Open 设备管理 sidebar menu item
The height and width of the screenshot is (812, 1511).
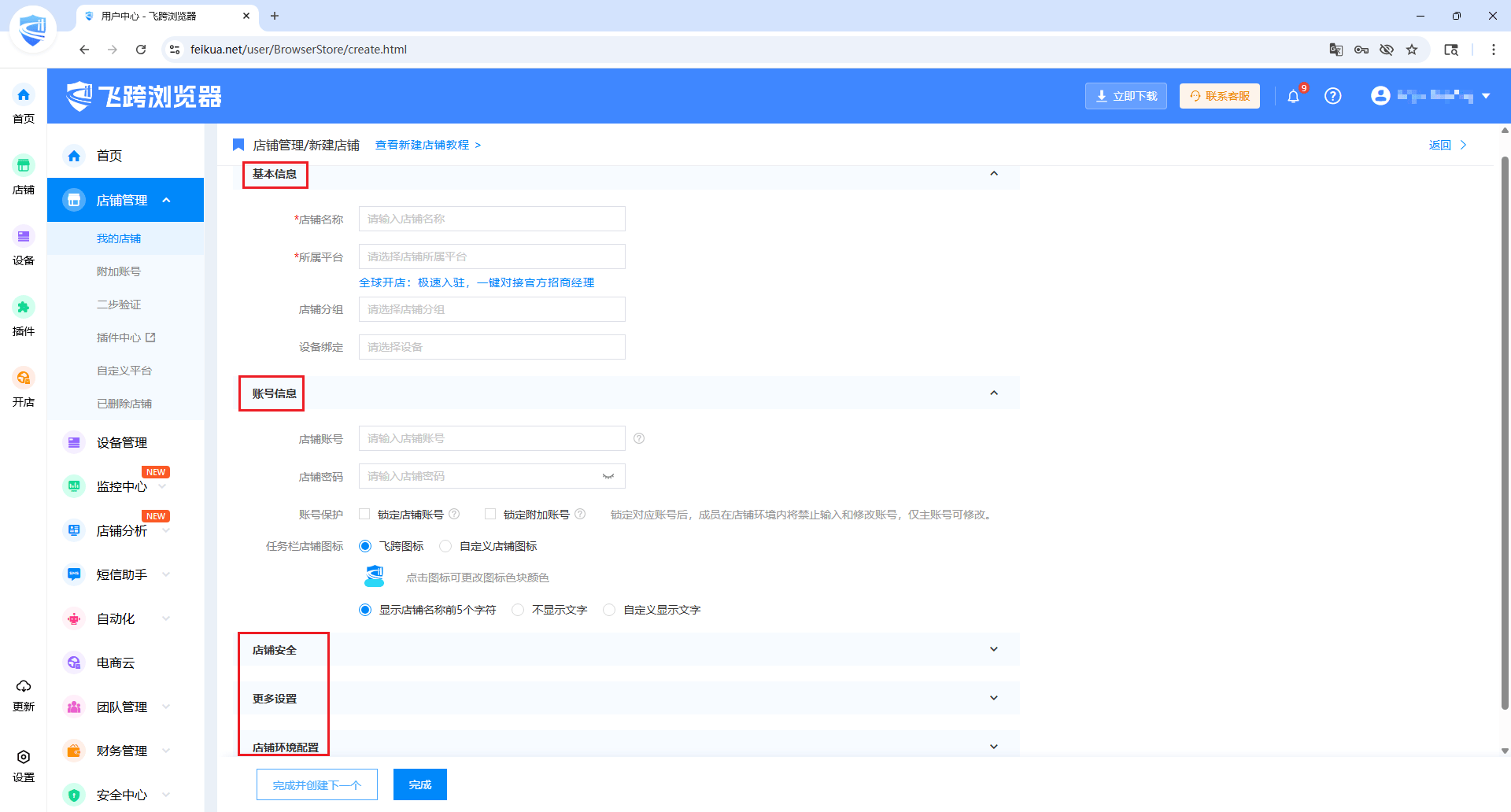tap(122, 443)
